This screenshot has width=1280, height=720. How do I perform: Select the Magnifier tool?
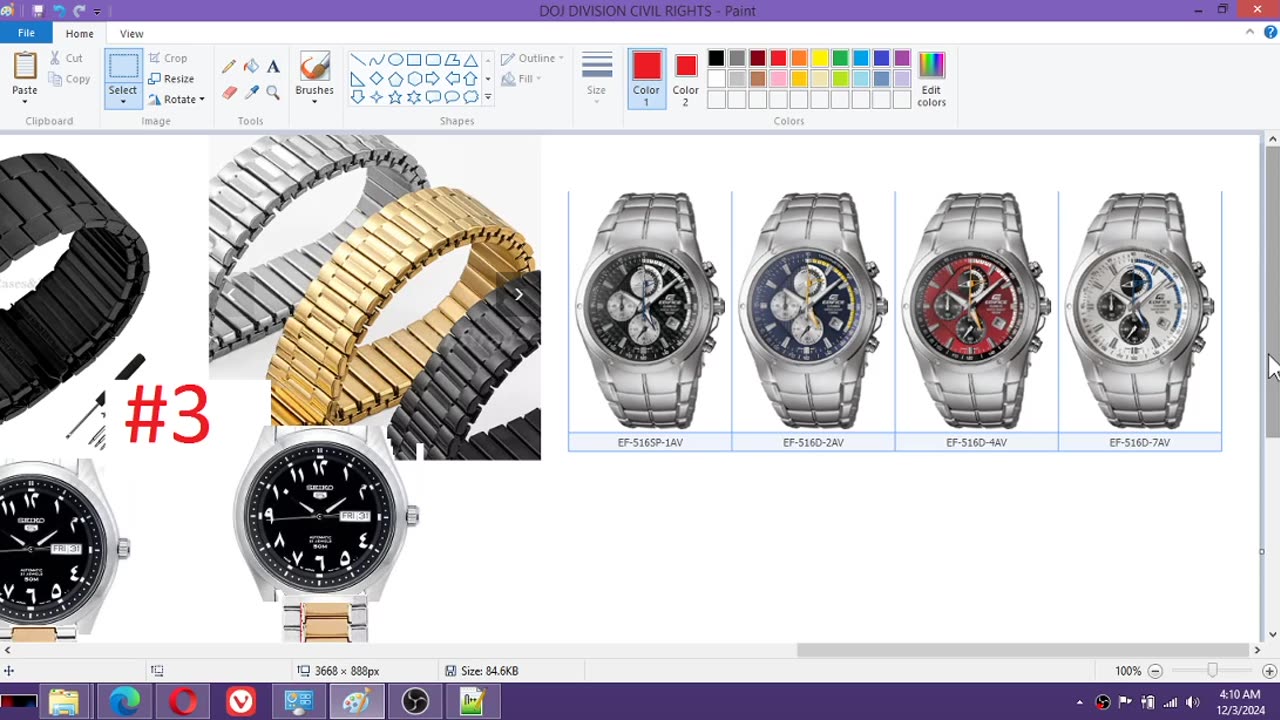click(x=273, y=92)
